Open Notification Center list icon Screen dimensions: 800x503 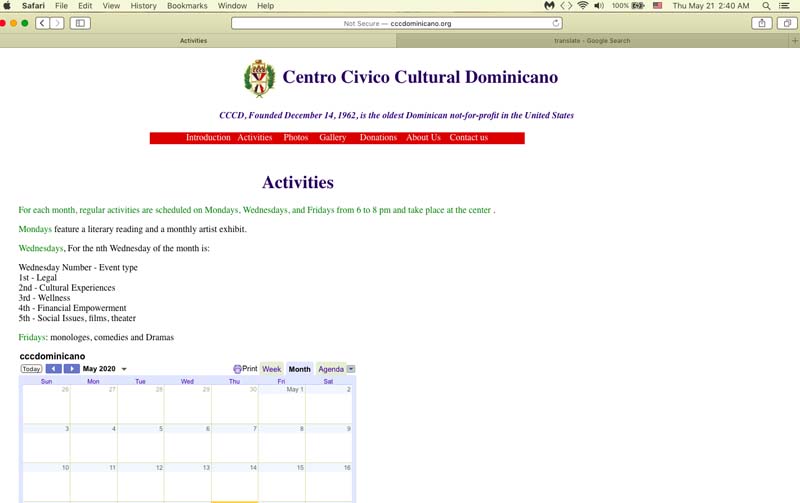785,6
